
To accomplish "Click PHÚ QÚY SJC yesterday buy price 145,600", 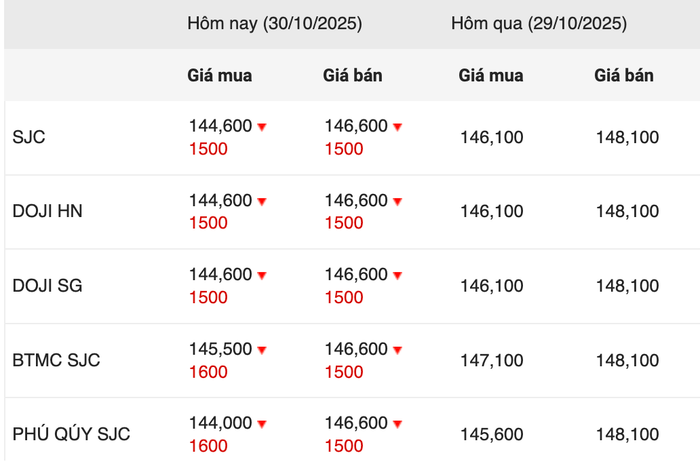I will click(x=491, y=434).
